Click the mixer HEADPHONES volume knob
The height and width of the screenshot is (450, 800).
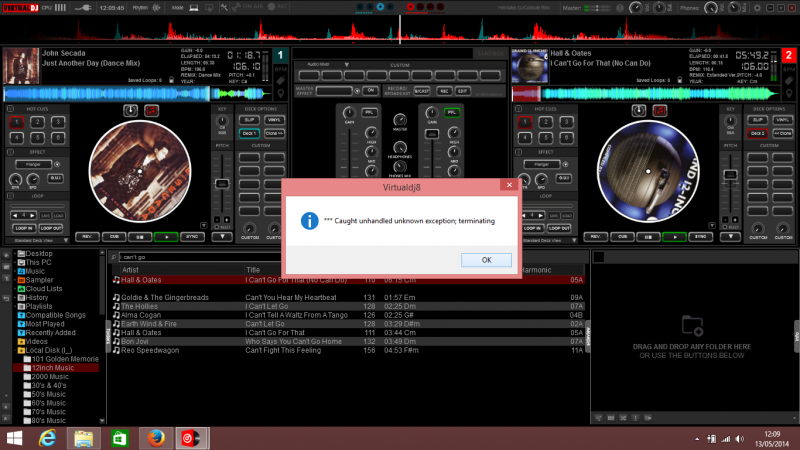pyautogui.click(x=400, y=147)
